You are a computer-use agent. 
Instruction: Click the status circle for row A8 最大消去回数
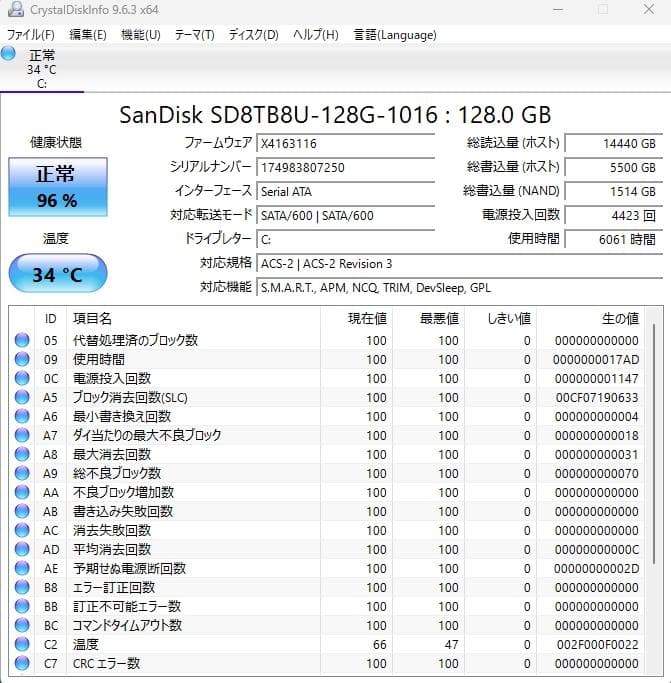pyautogui.click(x=22, y=454)
